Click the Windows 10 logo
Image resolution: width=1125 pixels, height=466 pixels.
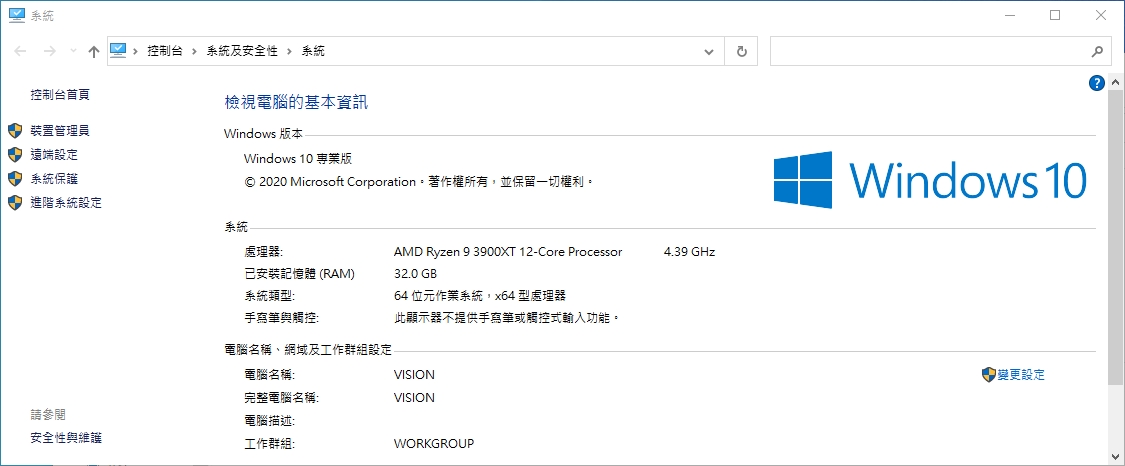point(930,179)
